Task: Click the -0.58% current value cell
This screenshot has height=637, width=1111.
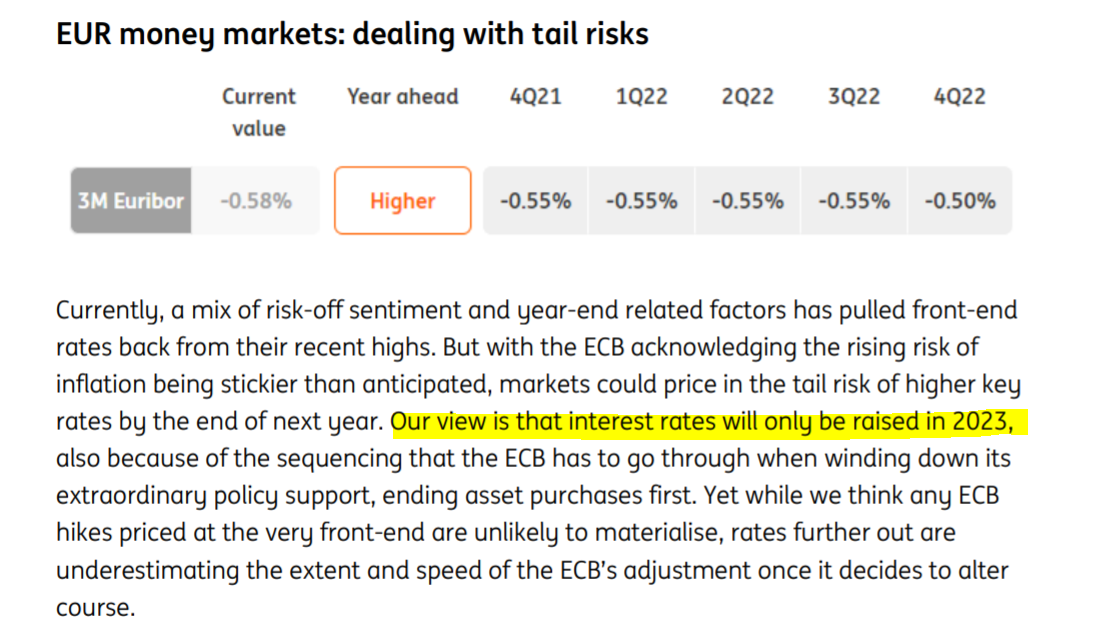Action: point(256,201)
